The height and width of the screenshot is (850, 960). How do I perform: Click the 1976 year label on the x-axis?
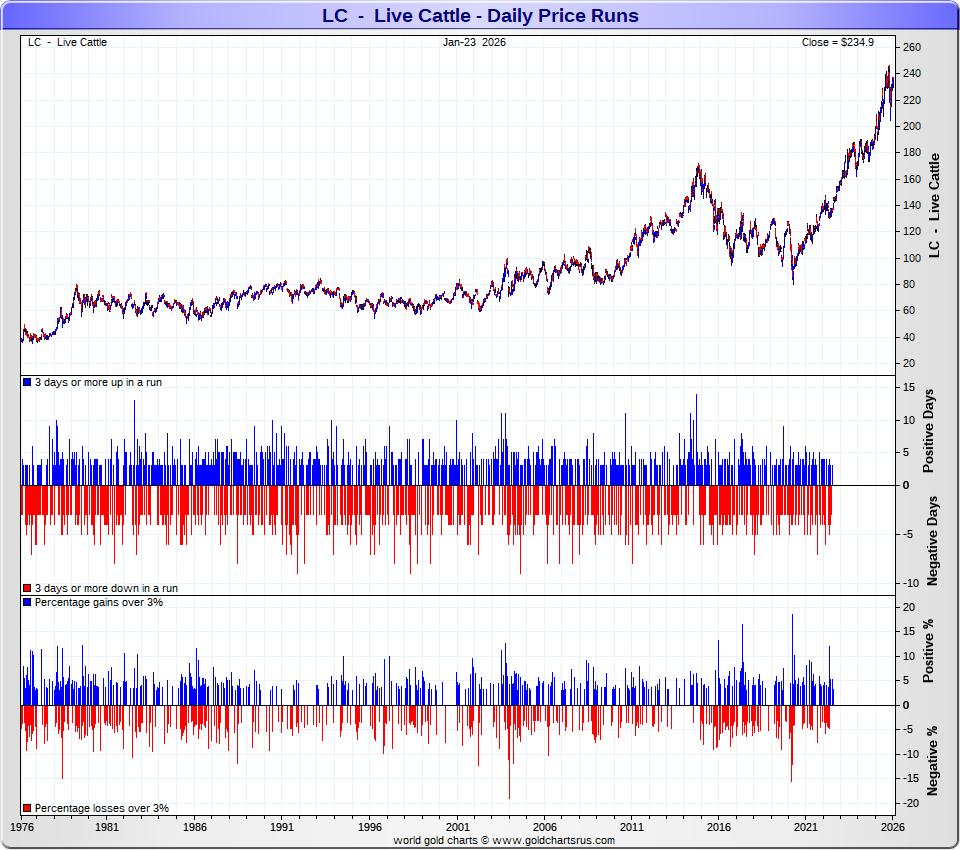pyautogui.click(x=21, y=828)
